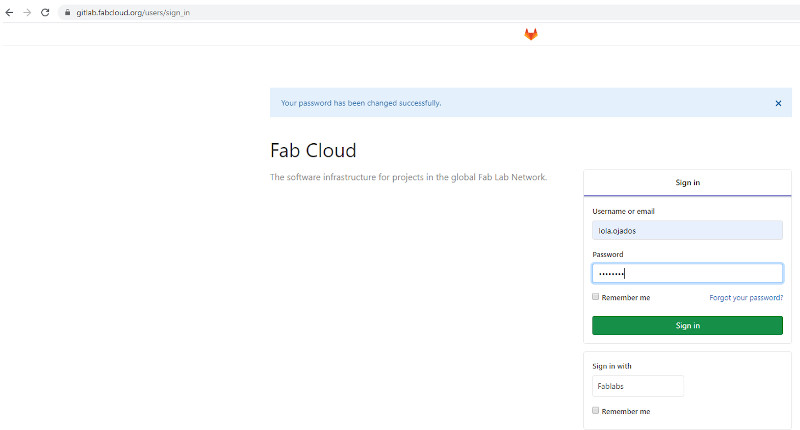Screen dimensions: 800x430
Task: Click the software infrastructure description text
Action: (408, 177)
